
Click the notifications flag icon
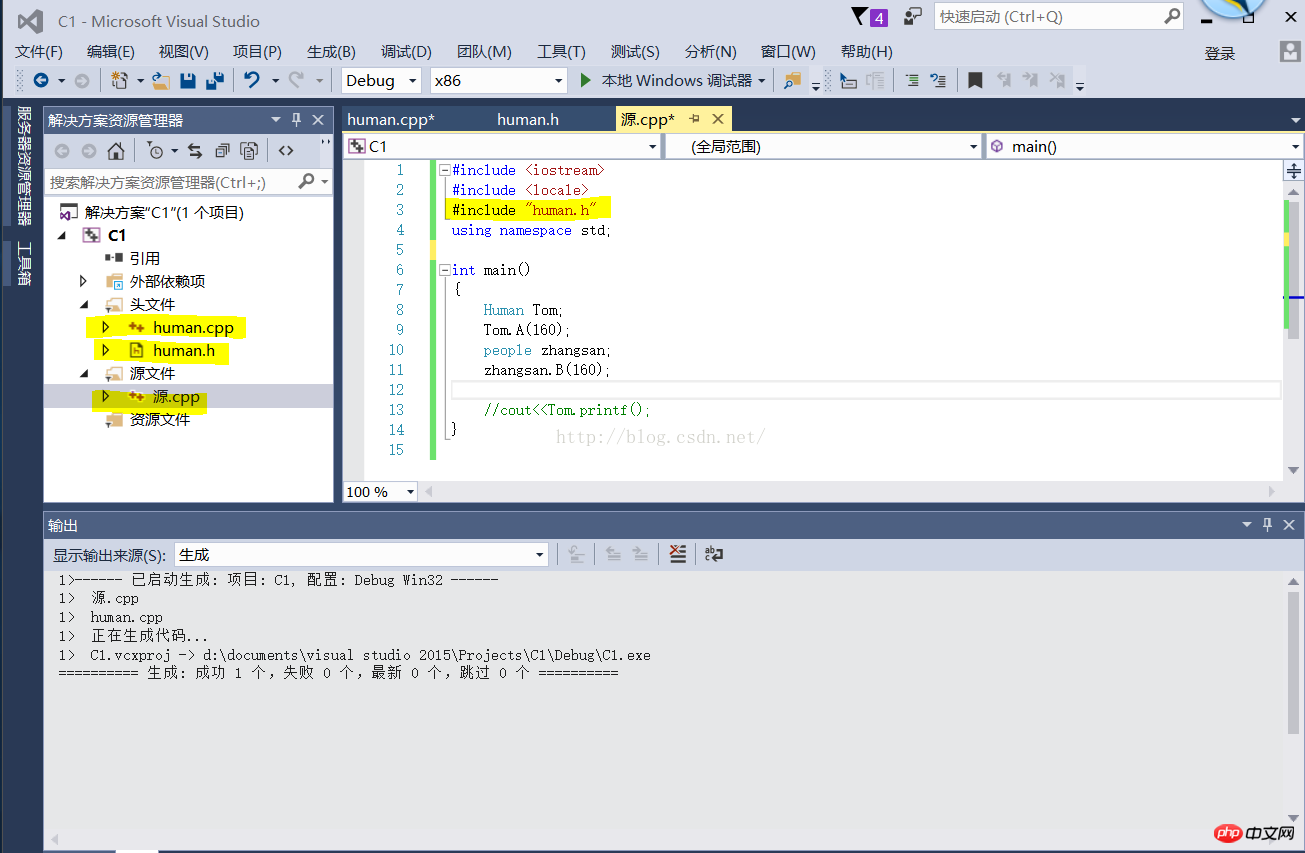pos(869,17)
